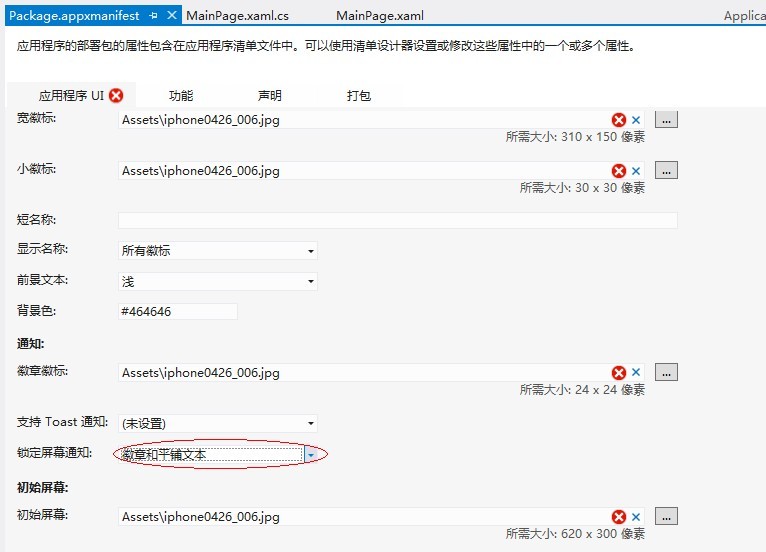Viewport: 766px width, 552px height.
Task: Click the 通知: section heading
Action: pos(30,343)
